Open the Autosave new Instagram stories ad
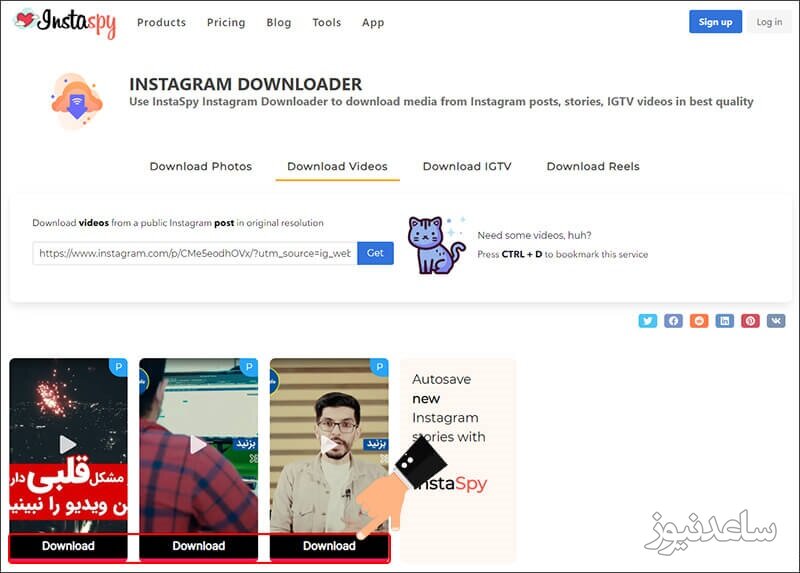800x573 pixels. tap(458, 459)
